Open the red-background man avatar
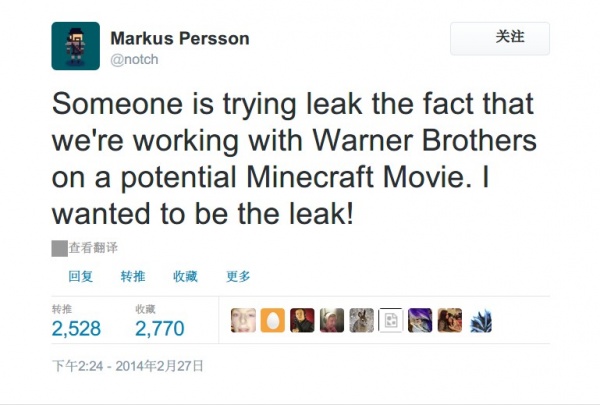 click(x=302, y=320)
